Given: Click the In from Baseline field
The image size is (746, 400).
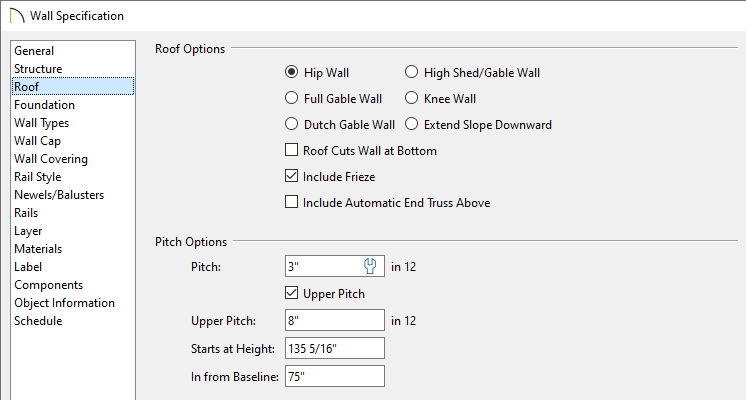Looking at the screenshot, I should (334, 376).
